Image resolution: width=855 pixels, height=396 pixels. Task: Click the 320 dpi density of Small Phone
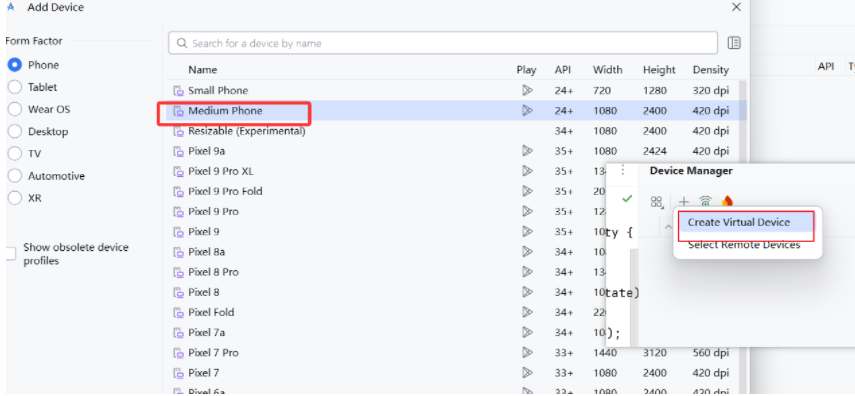click(x=711, y=91)
